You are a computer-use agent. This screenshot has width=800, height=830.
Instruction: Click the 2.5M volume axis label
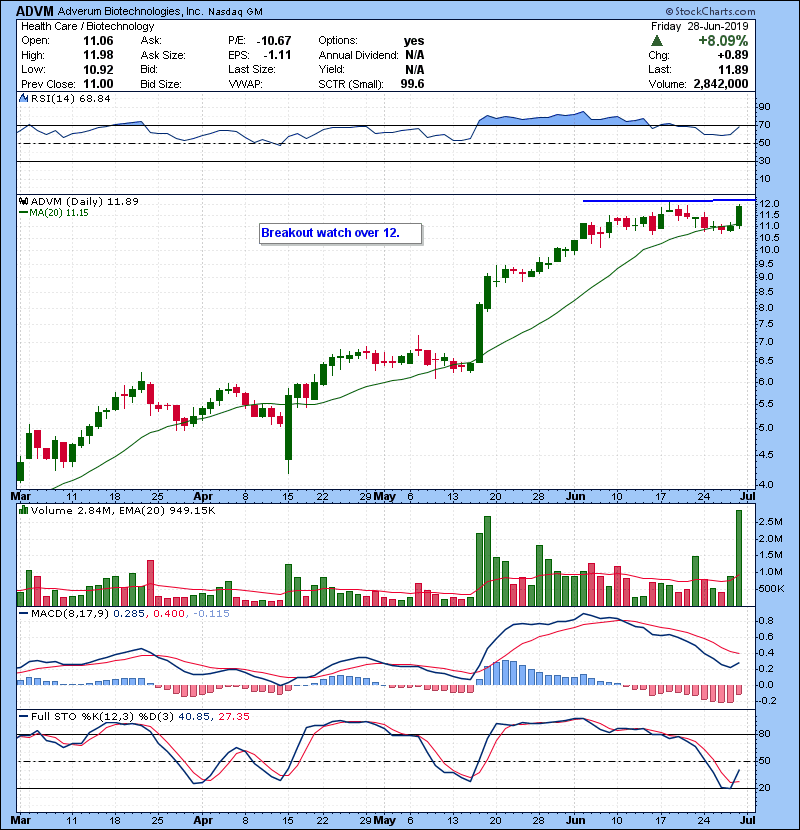coord(770,521)
